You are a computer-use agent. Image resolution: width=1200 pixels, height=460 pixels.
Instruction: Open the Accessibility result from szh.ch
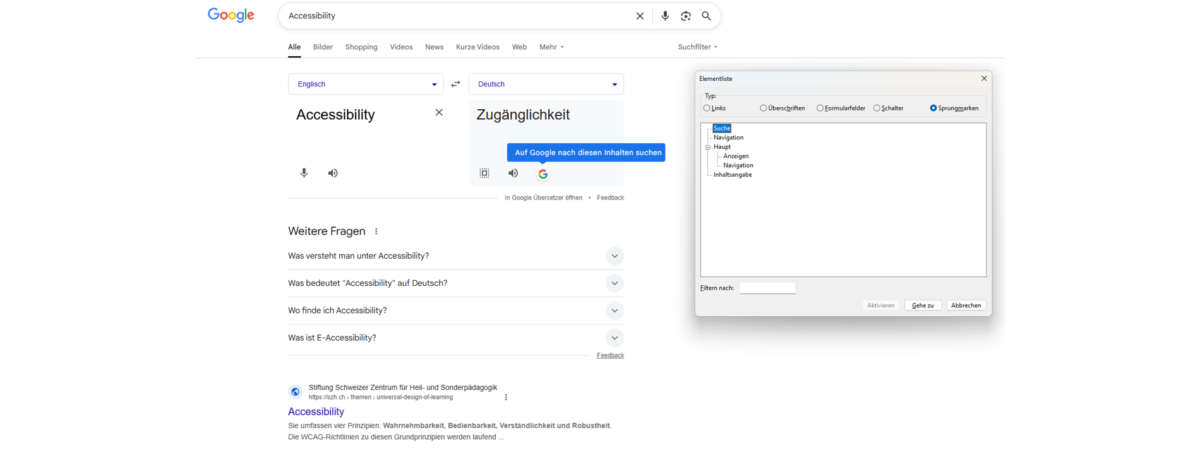316,411
